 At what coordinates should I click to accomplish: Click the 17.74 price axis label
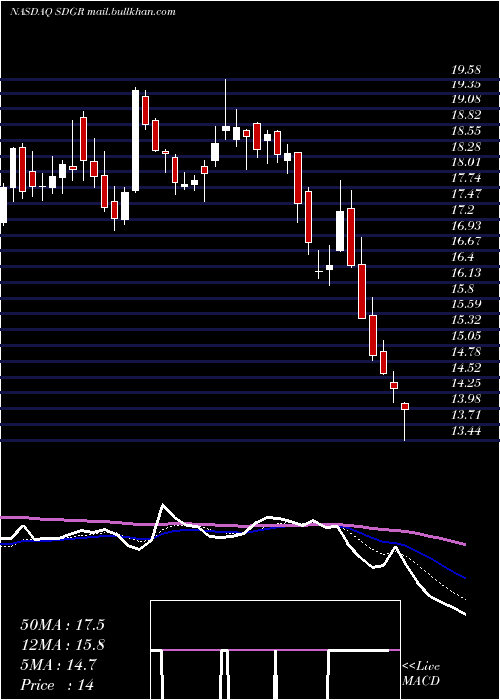pos(465,179)
